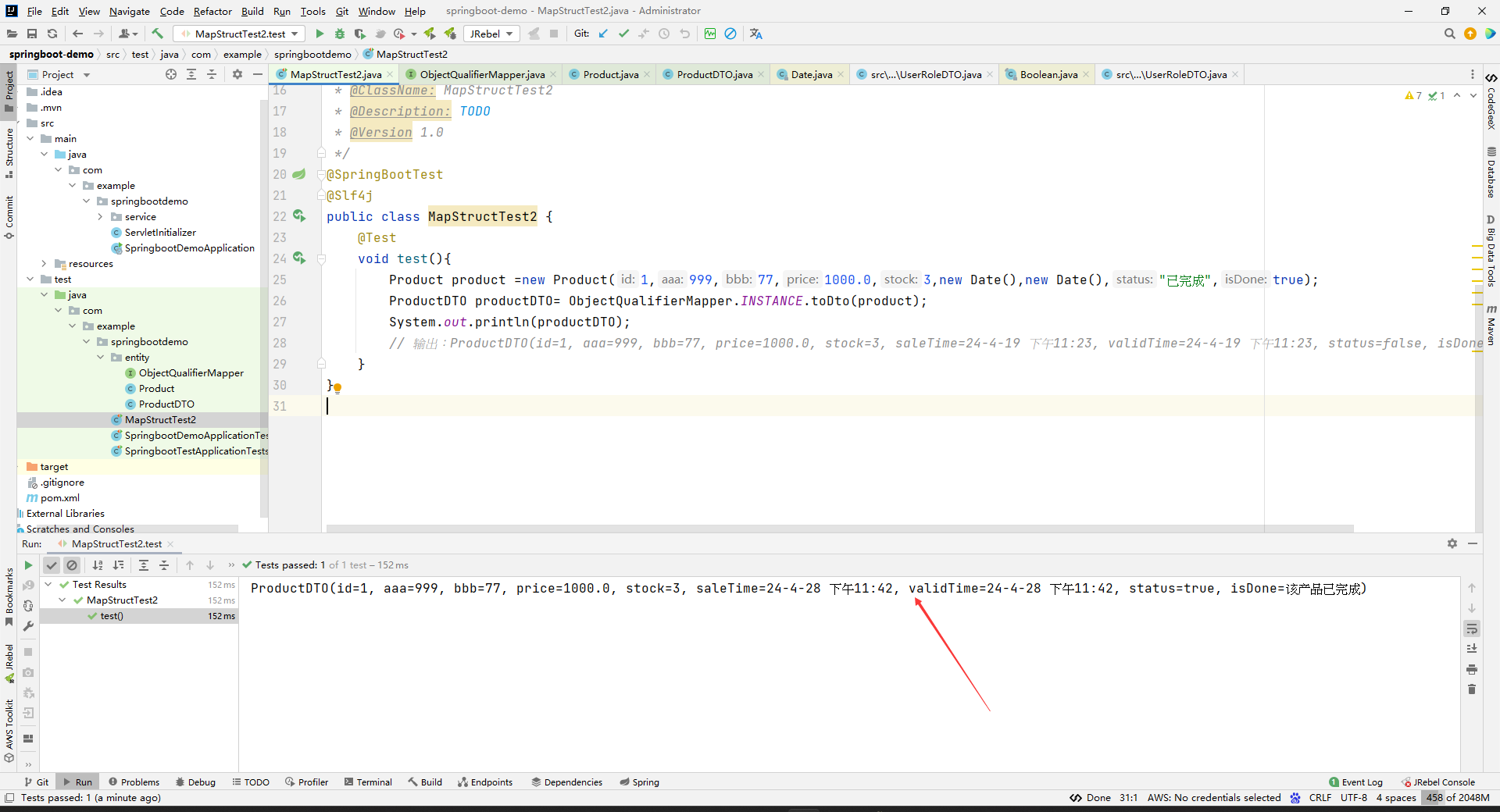Clear the console output with the trash icon

1473,689
